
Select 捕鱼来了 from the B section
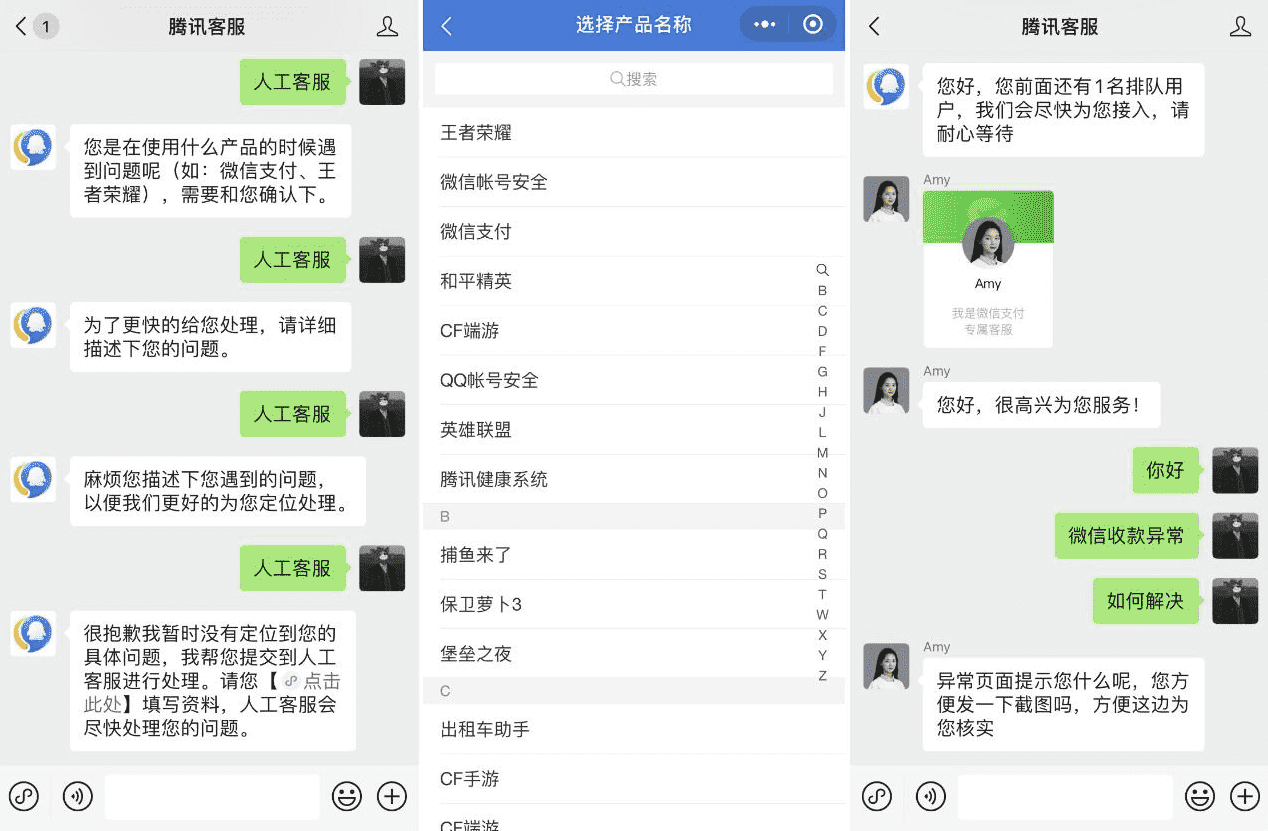[x=634, y=555]
